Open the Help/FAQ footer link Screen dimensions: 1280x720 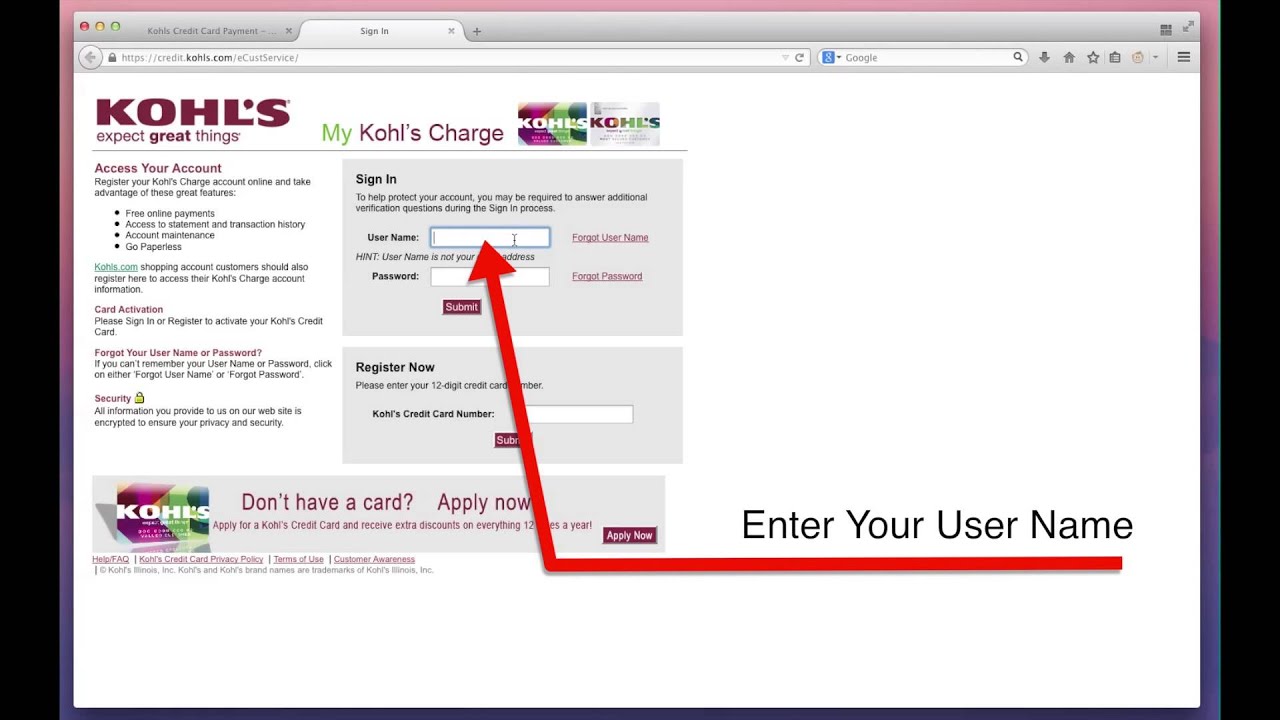[111, 560]
